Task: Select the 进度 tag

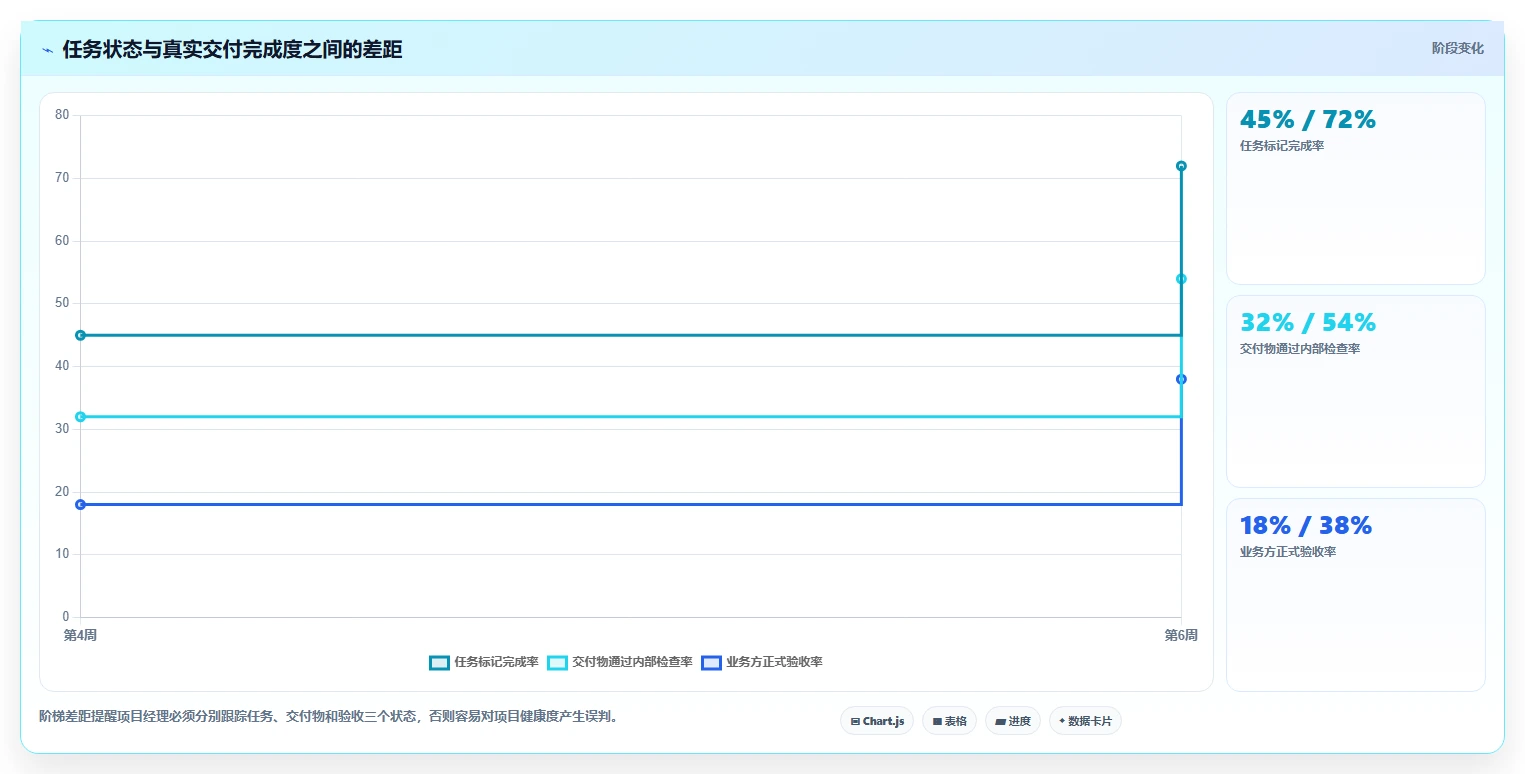Action: pos(1013,721)
